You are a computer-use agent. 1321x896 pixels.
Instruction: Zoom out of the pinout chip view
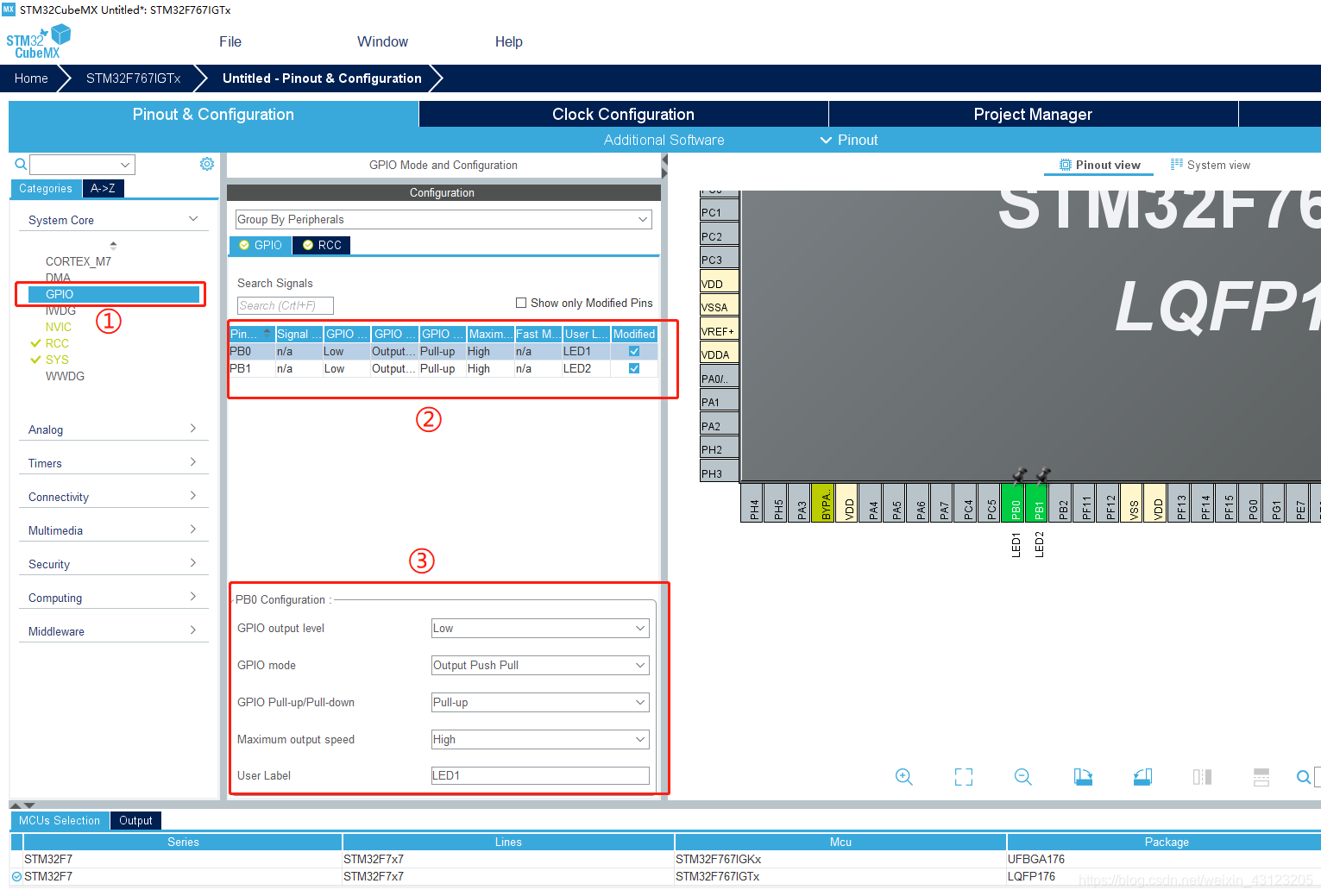click(x=1023, y=777)
